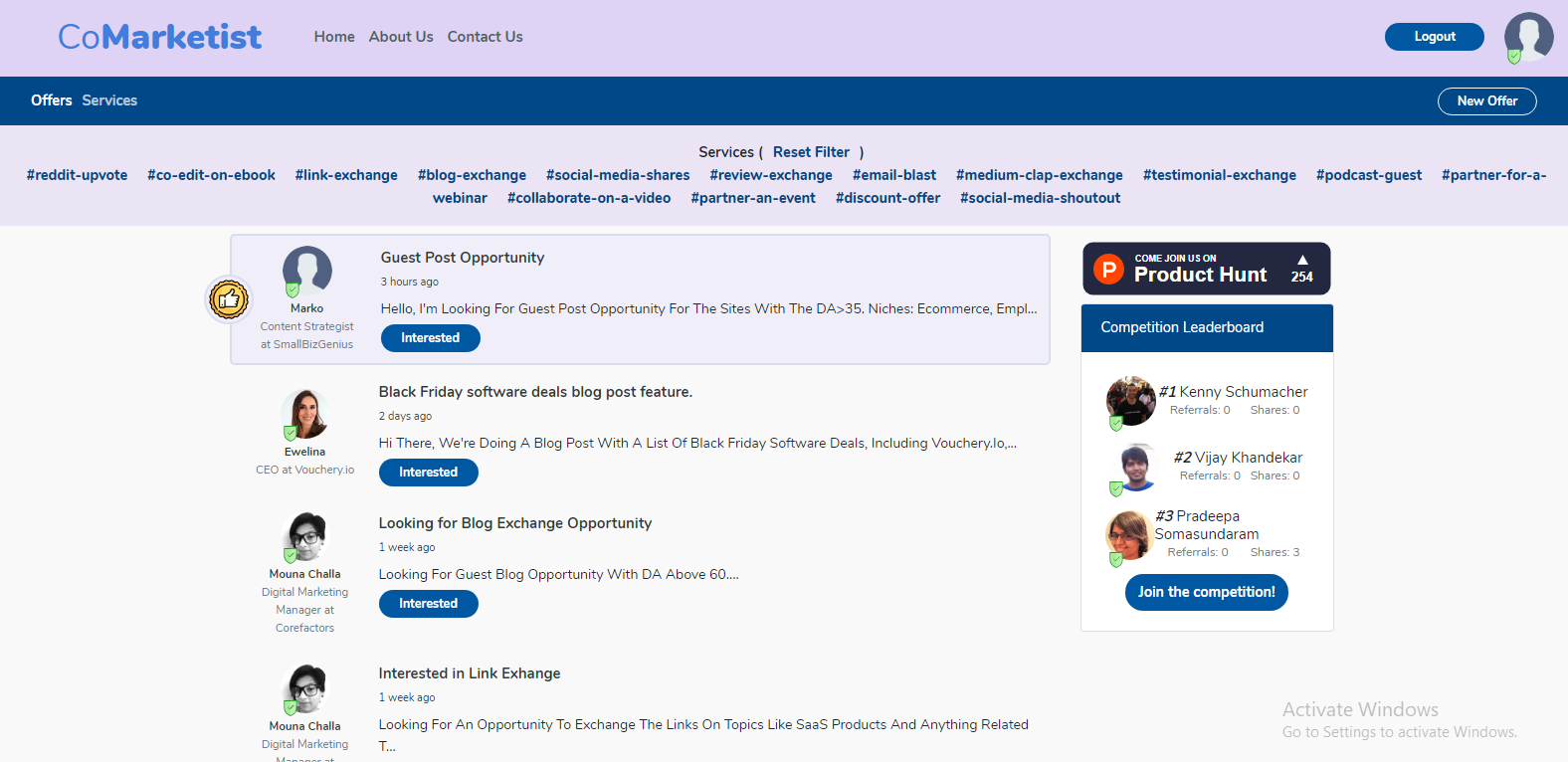The image size is (1568, 762).
Task: Switch to the Services tab
Action: click(x=109, y=100)
